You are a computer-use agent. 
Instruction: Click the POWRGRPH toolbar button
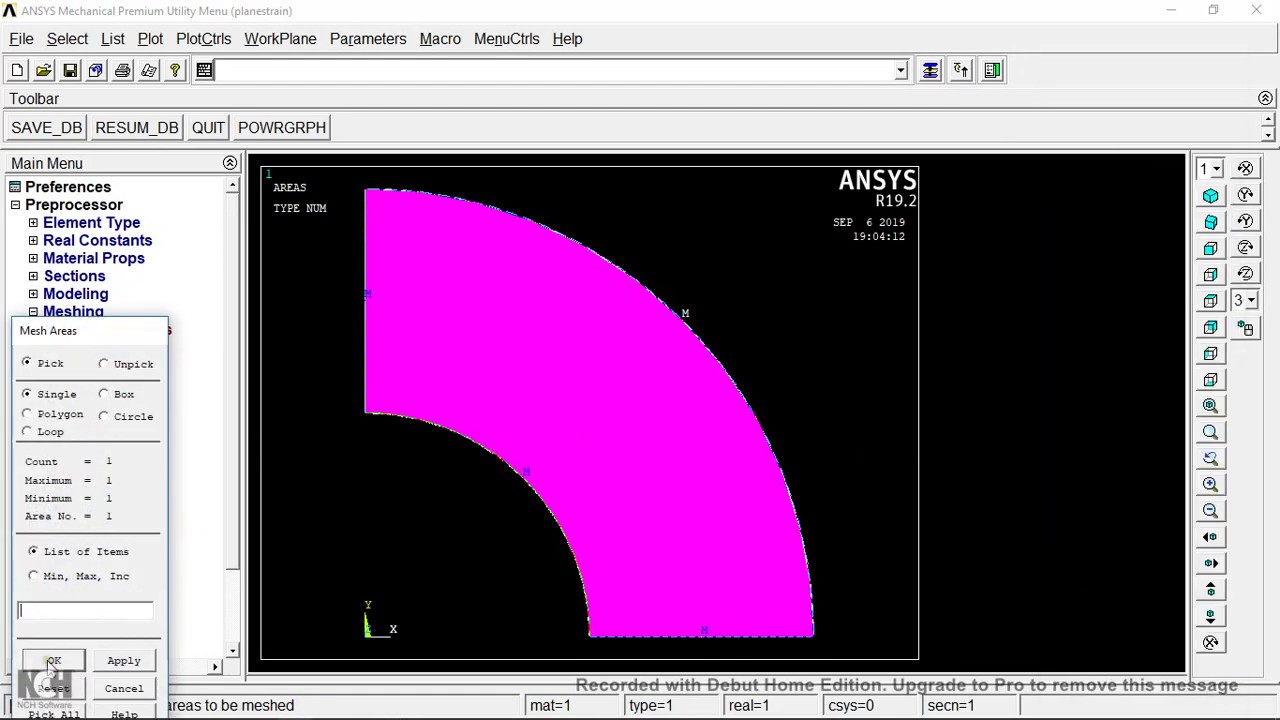[x=282, y=128]
